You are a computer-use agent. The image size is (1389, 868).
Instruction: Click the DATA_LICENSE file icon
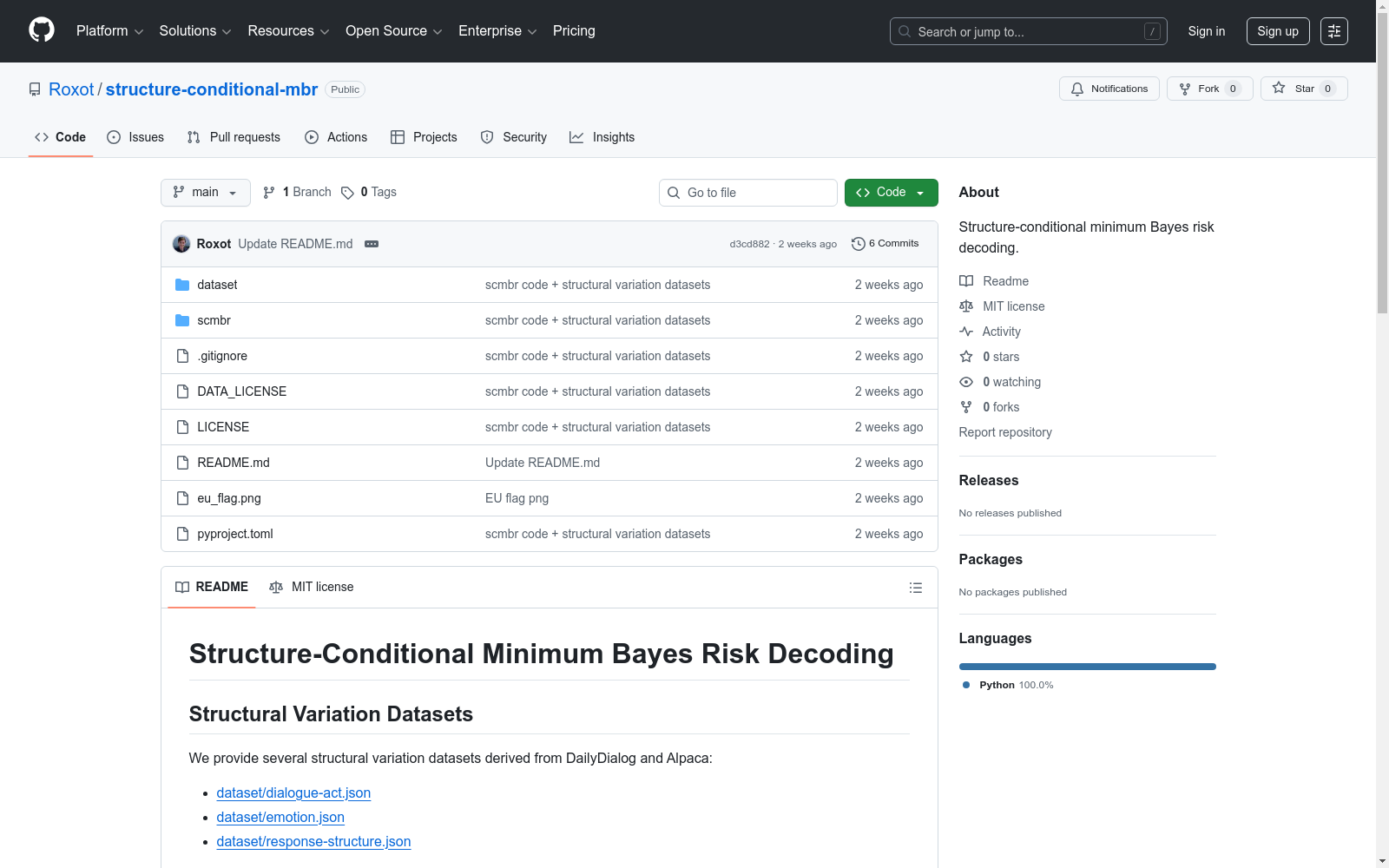pos(182,391)
